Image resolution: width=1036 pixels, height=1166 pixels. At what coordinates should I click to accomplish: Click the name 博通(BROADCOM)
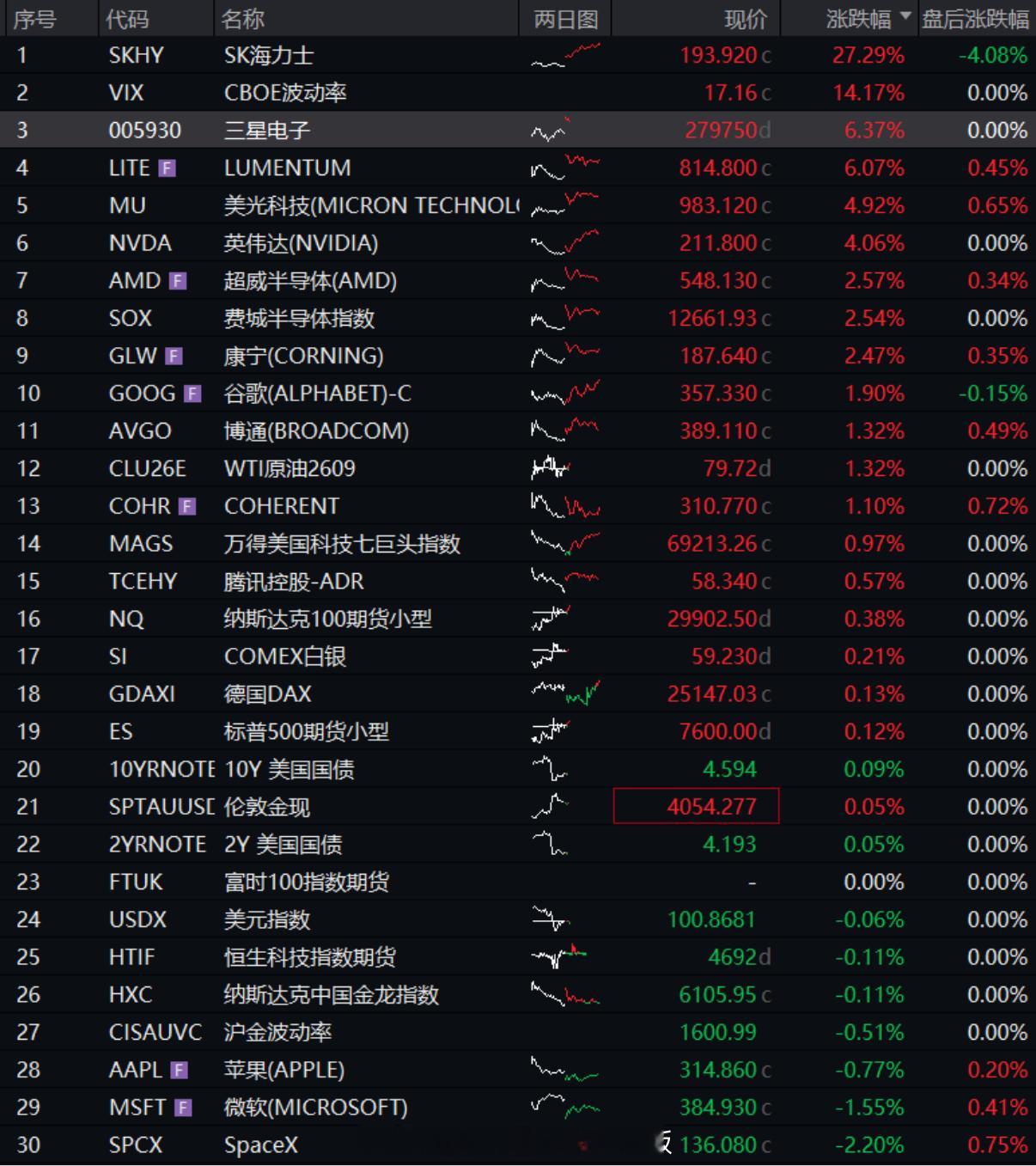point(316,431)
